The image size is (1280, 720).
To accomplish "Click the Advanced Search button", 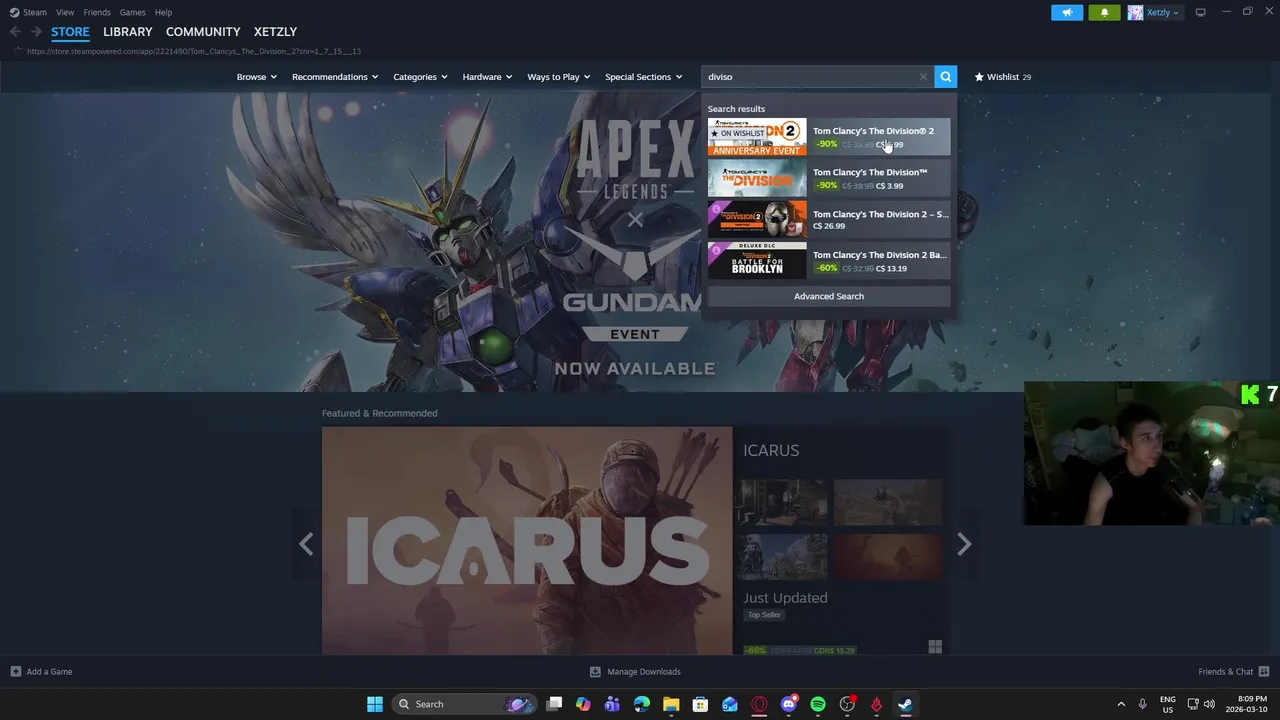I will [829, 296].
